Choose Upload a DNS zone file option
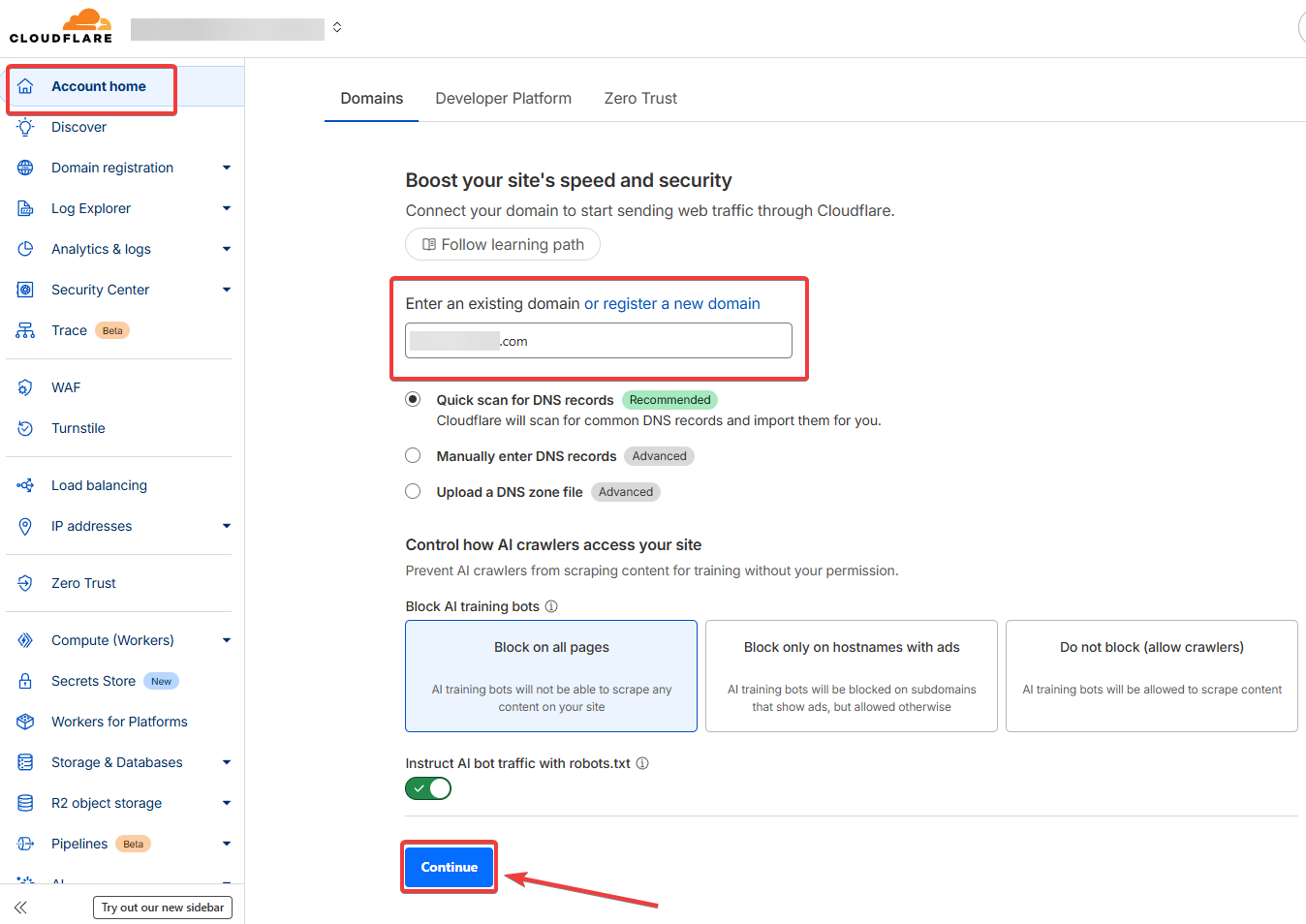 coord(413,491)
